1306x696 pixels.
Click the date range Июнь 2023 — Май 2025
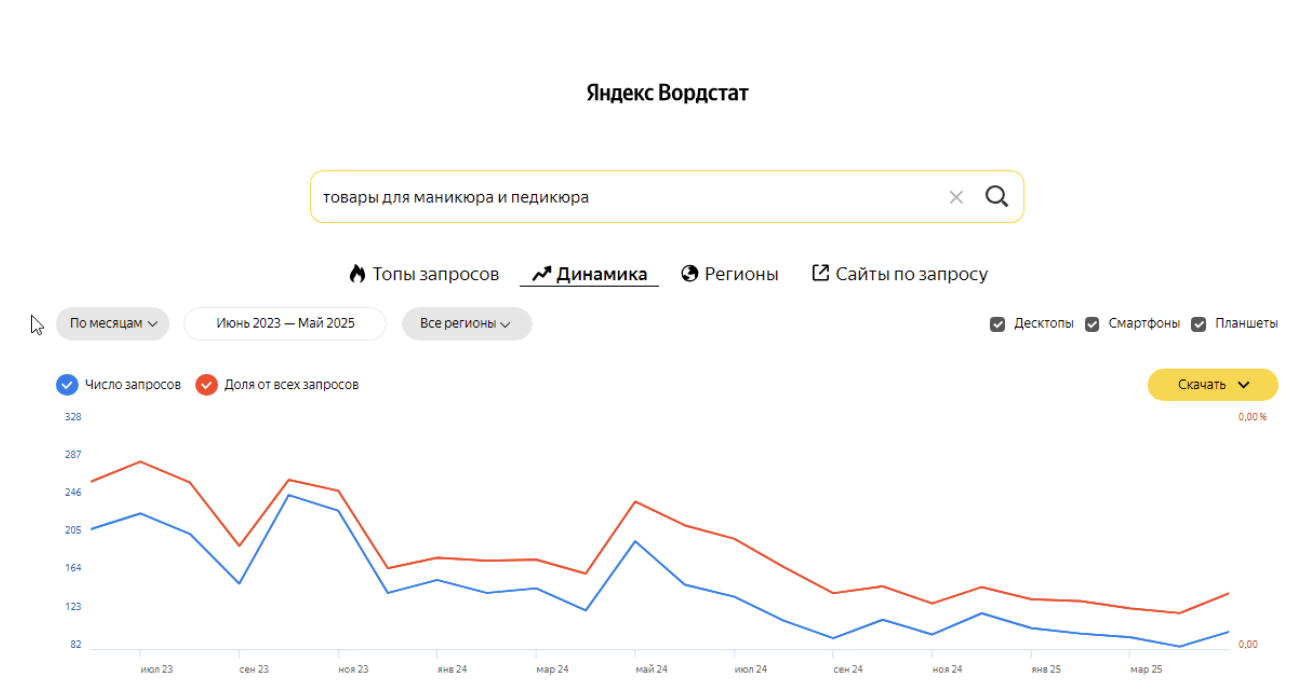[285, 324]
